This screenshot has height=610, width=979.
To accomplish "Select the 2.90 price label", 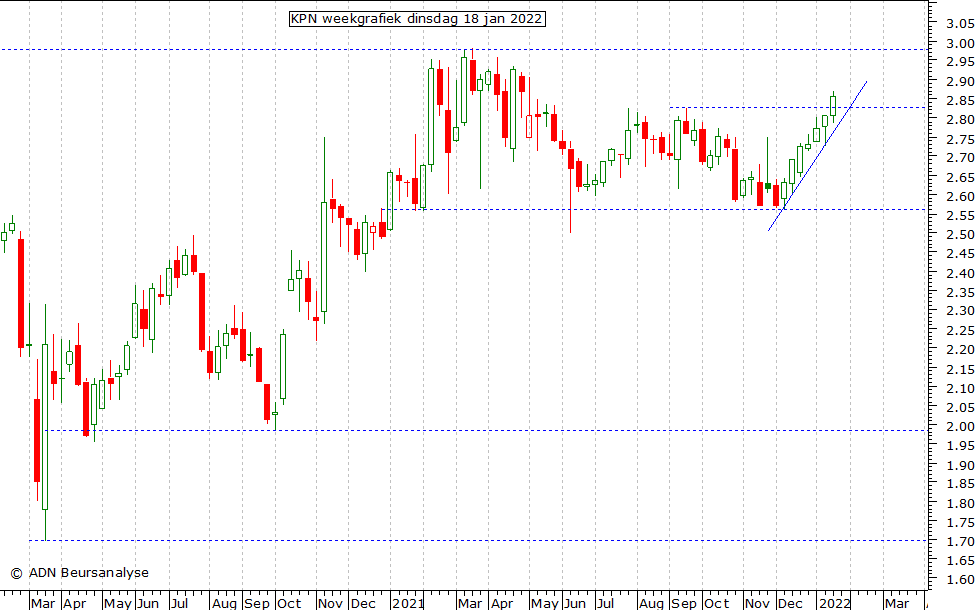I will click(960, 81).
